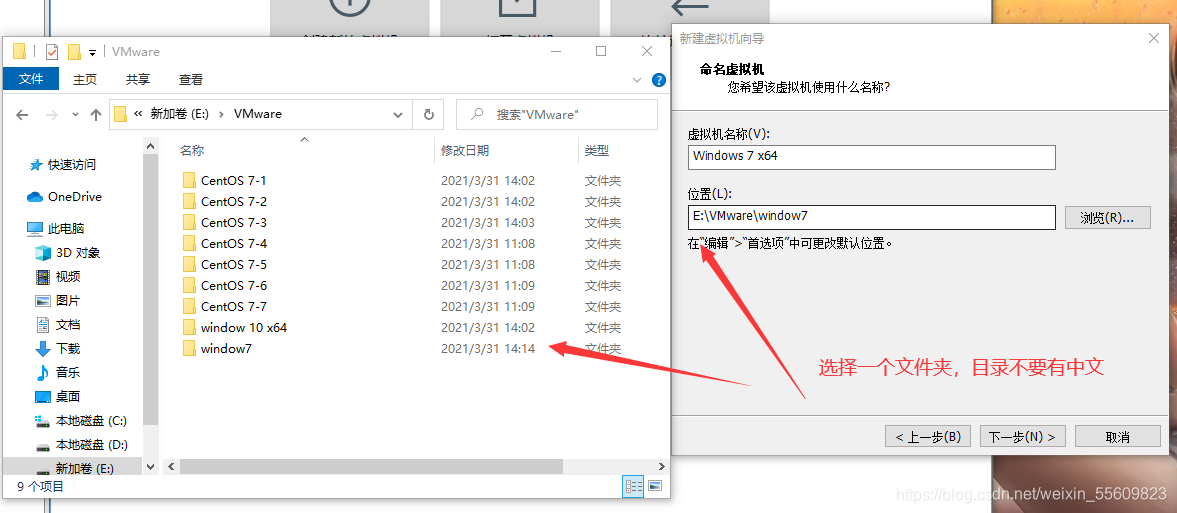The image size is (1177, 513).
Task: Refresh the VMware folder view
Action: tap(429, 114)
